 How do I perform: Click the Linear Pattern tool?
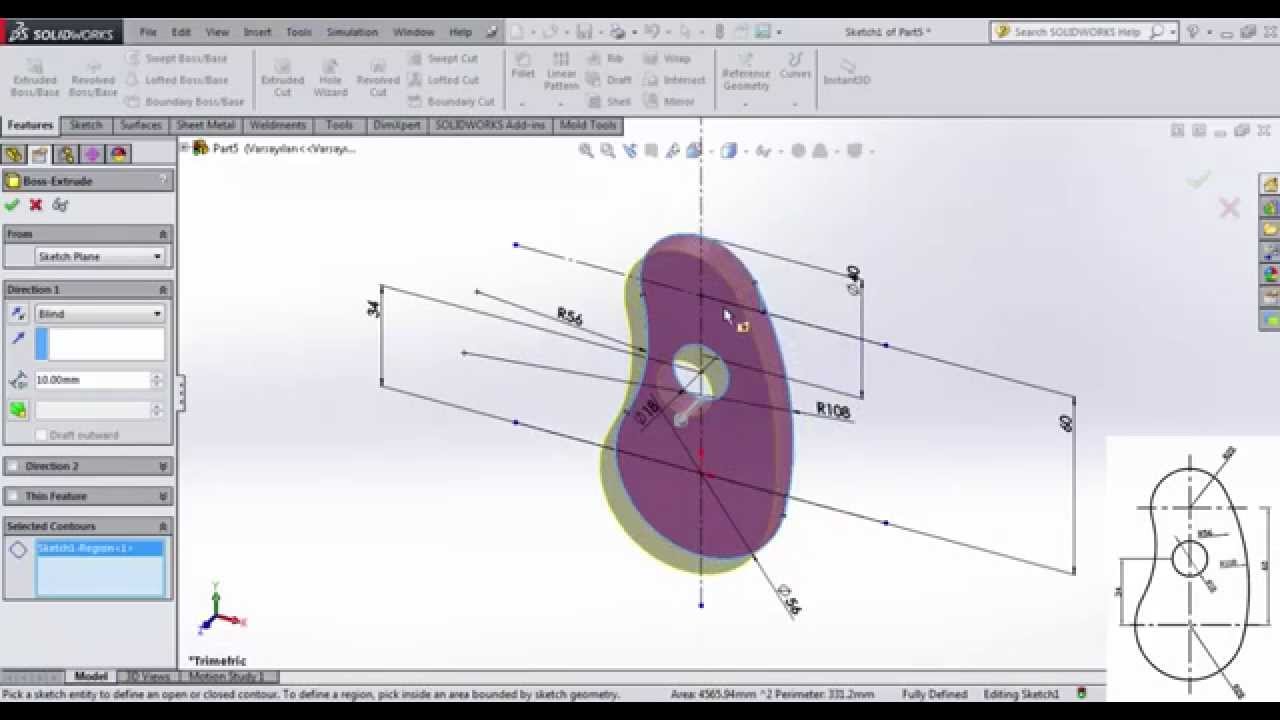(x=561, y=72)
